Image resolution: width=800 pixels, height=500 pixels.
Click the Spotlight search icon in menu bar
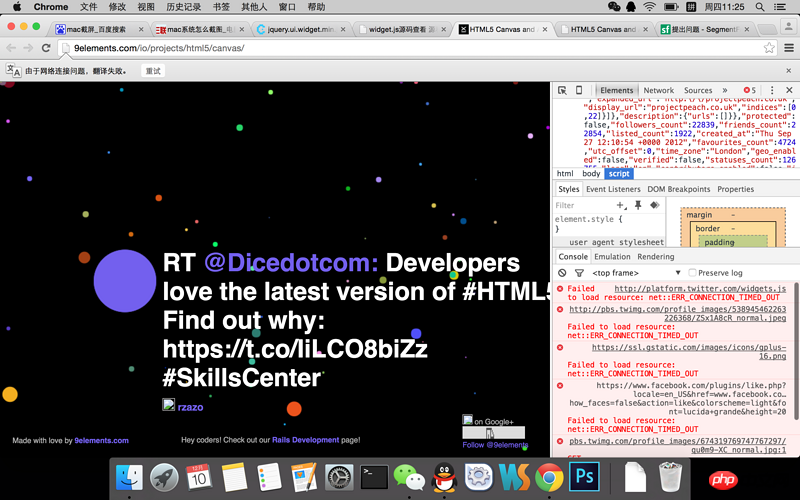760,7
